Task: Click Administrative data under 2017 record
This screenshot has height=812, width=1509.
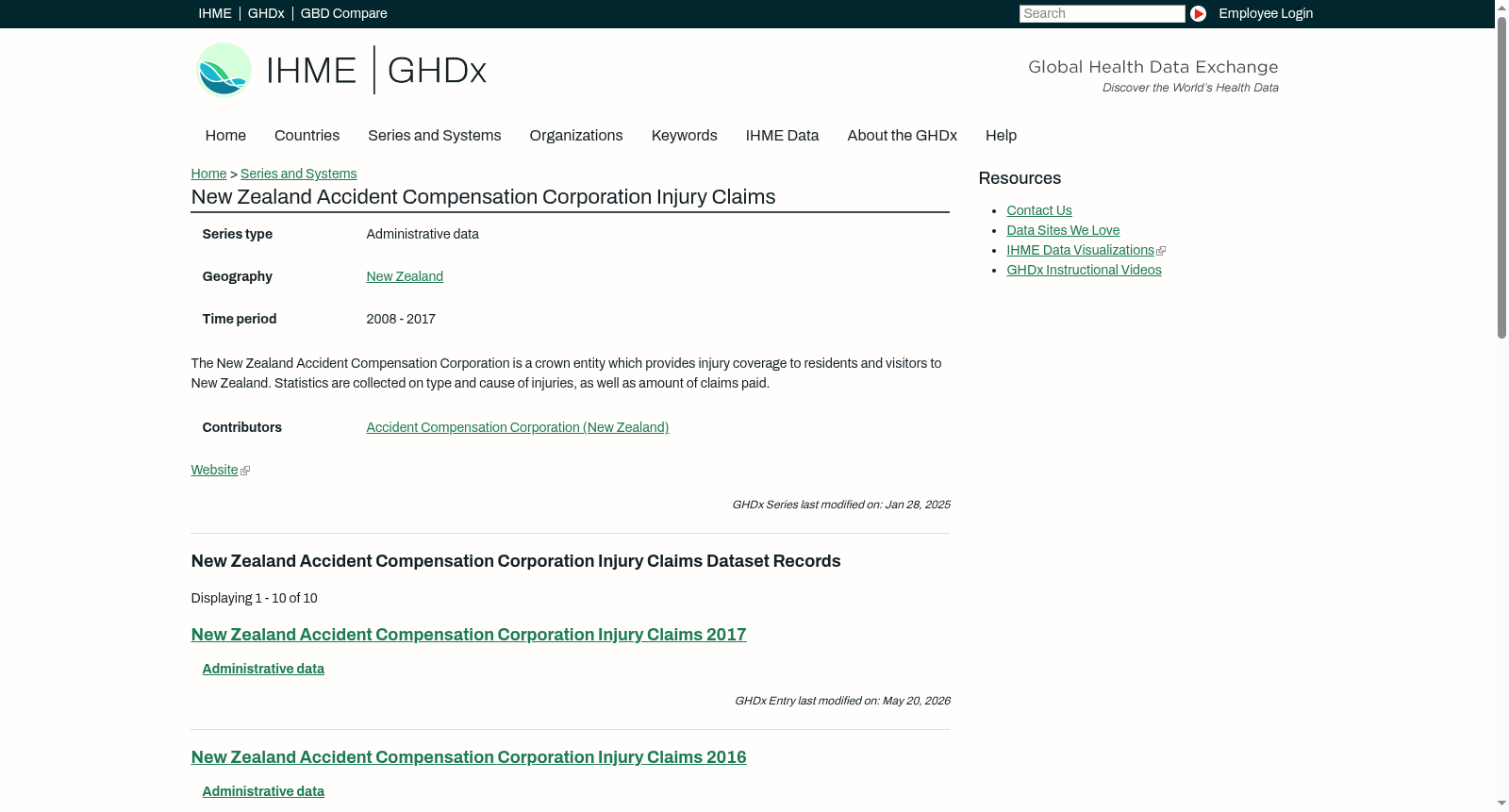Action: 263,669
